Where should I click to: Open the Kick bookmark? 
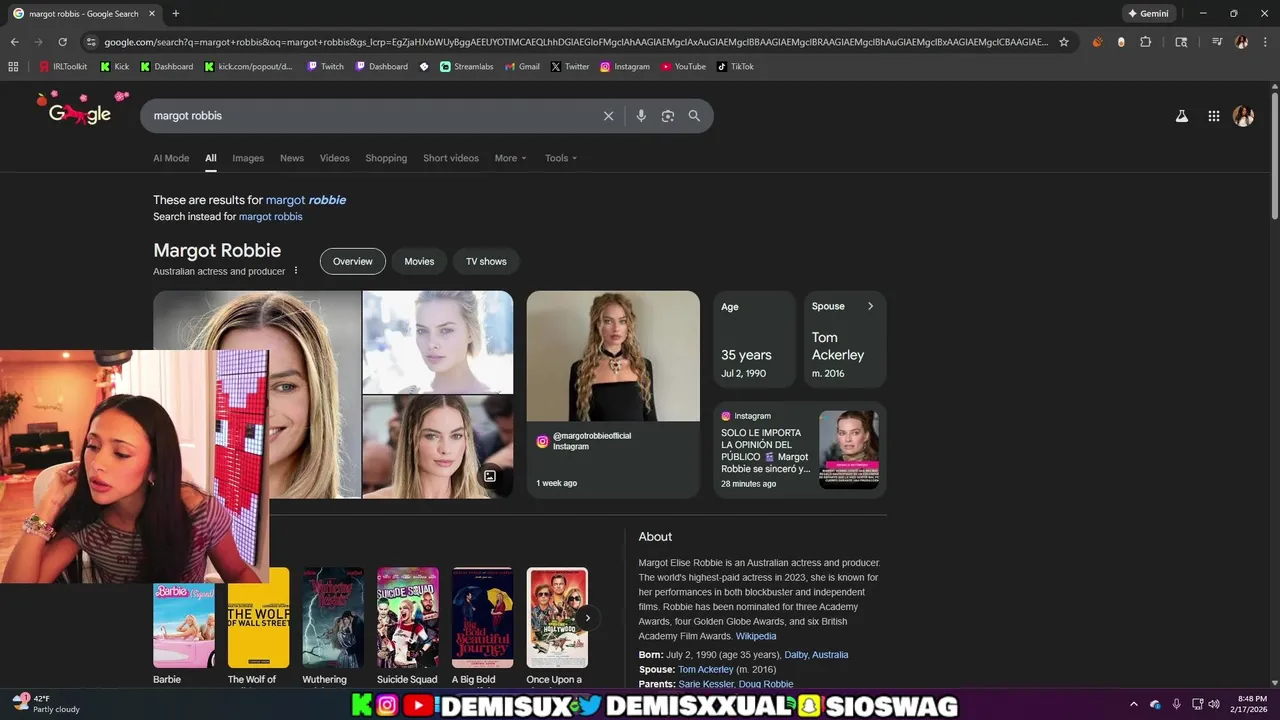114,67
